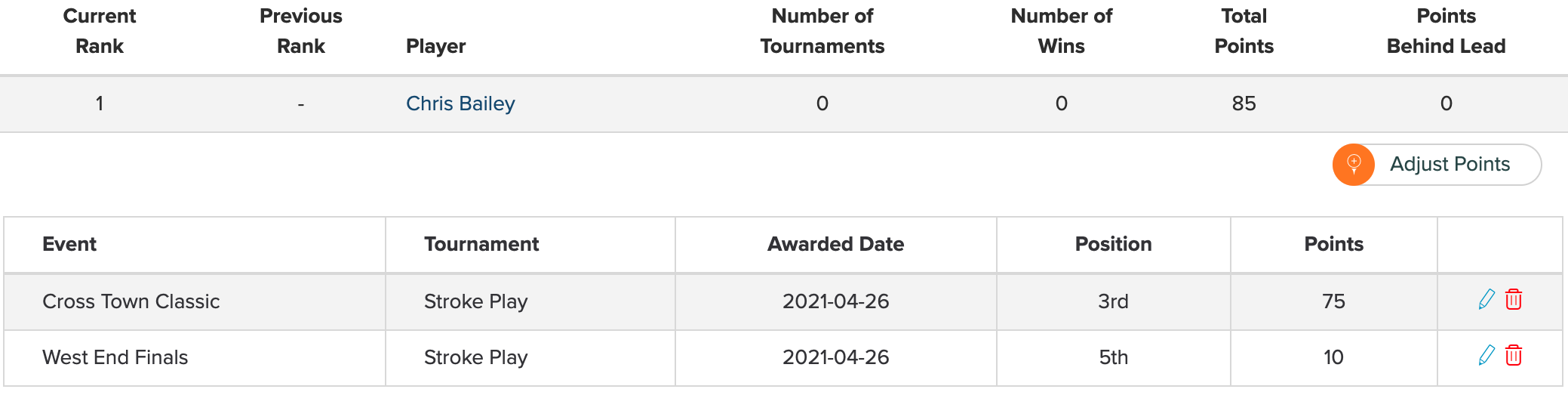The height and width of the screenshot is (420, 1568).
Task: Click the Total Points header
Action: (1244, 31)
